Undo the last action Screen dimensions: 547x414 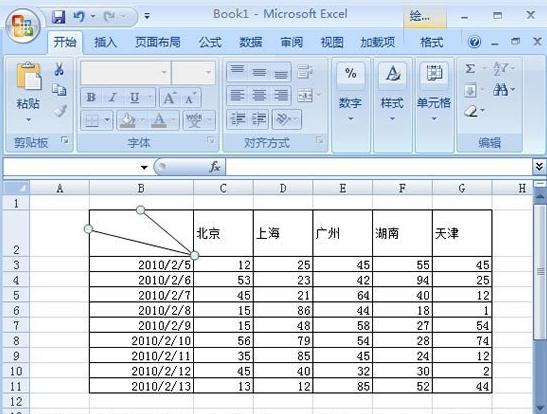click(x=79, y=16)
